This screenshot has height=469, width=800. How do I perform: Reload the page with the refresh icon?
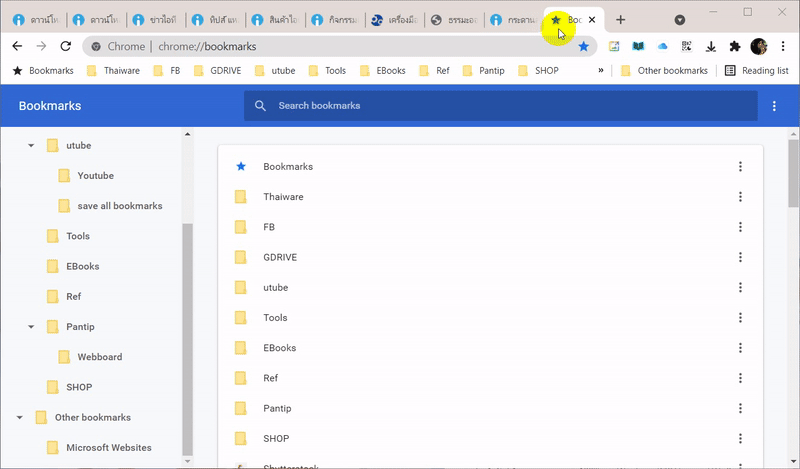coord(66,46)
